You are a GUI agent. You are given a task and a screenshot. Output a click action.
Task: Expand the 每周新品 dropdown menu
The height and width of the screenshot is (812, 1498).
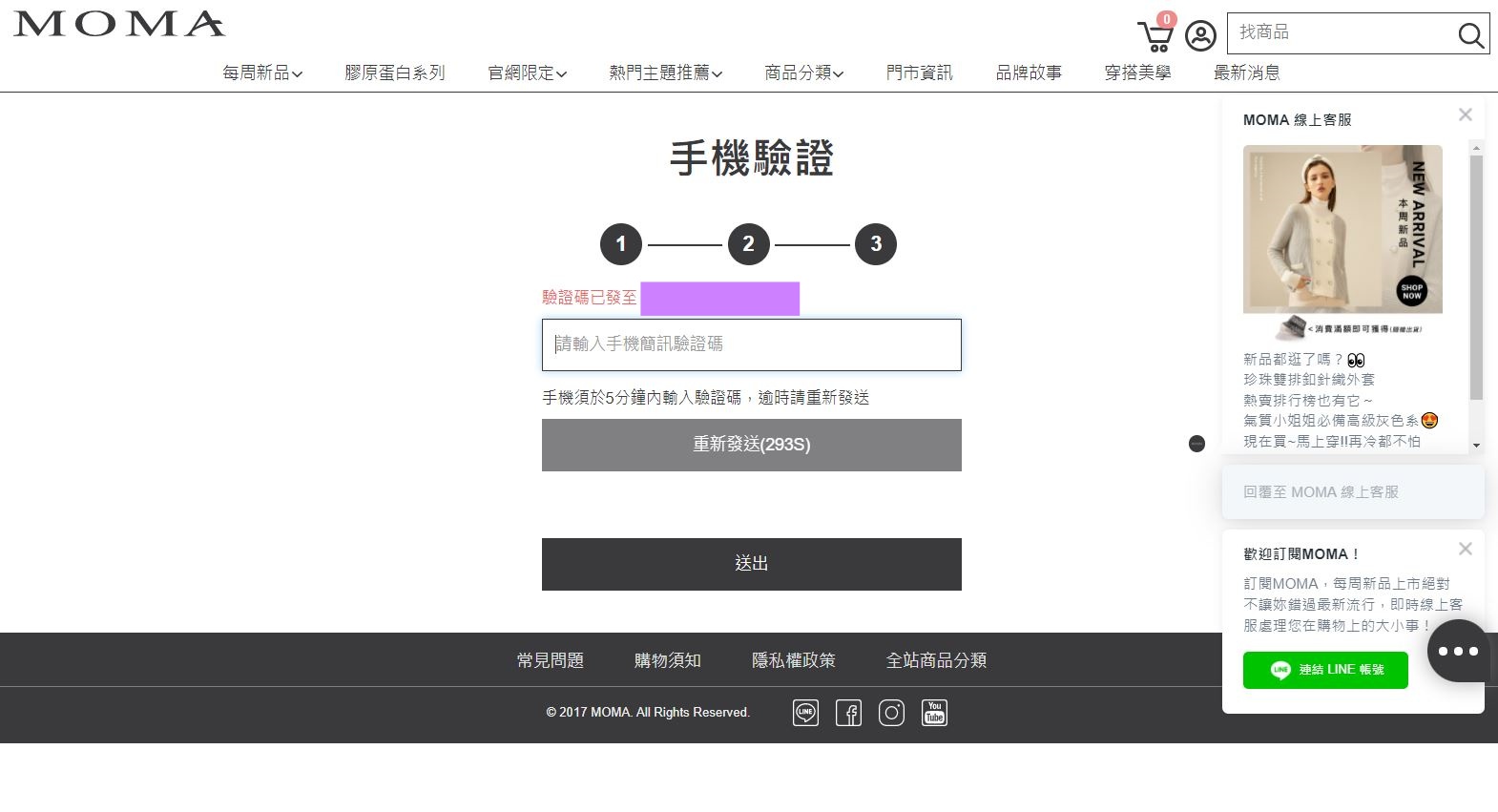point(262,73)
